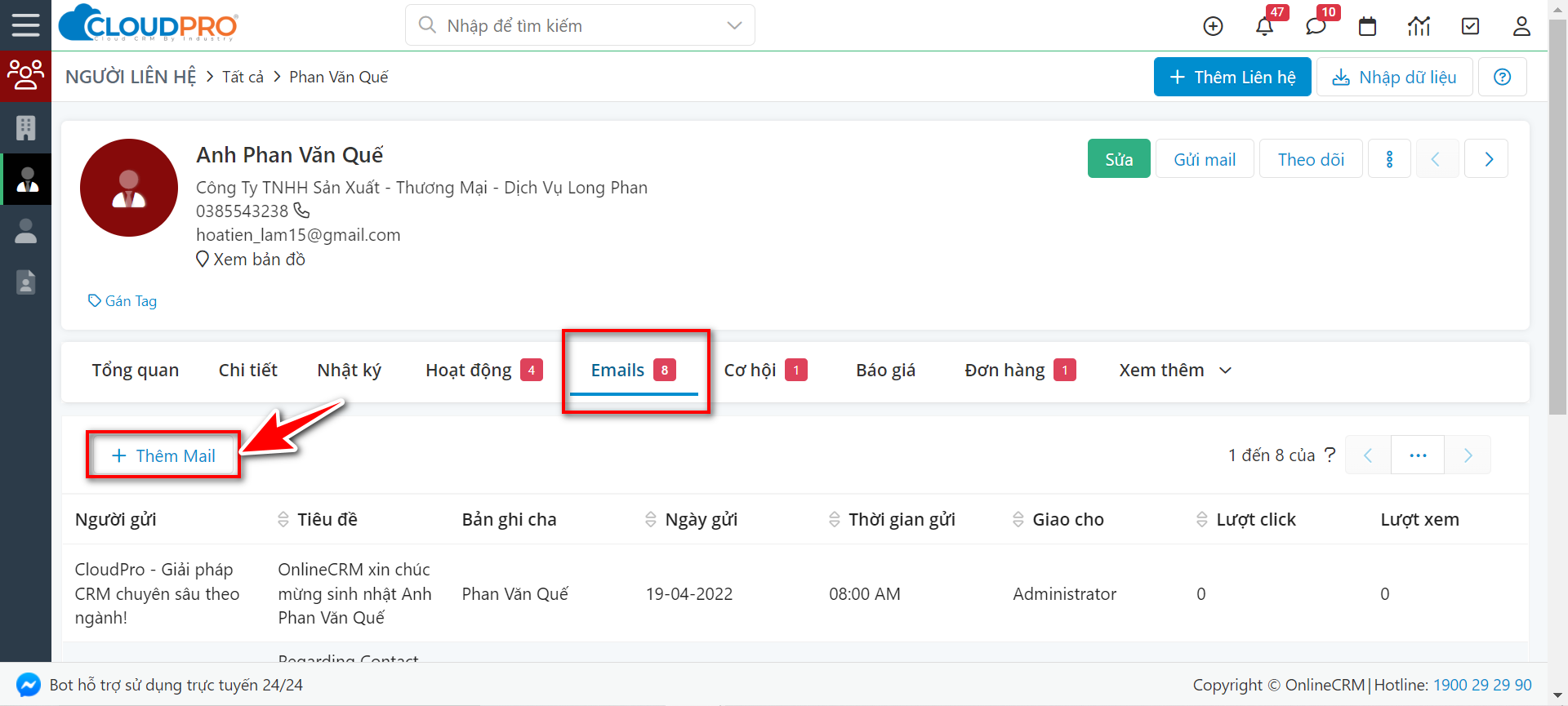This screenshot has height=706, width=1568.
Task: Click the Gán Tag link
Action: (122, 301)
